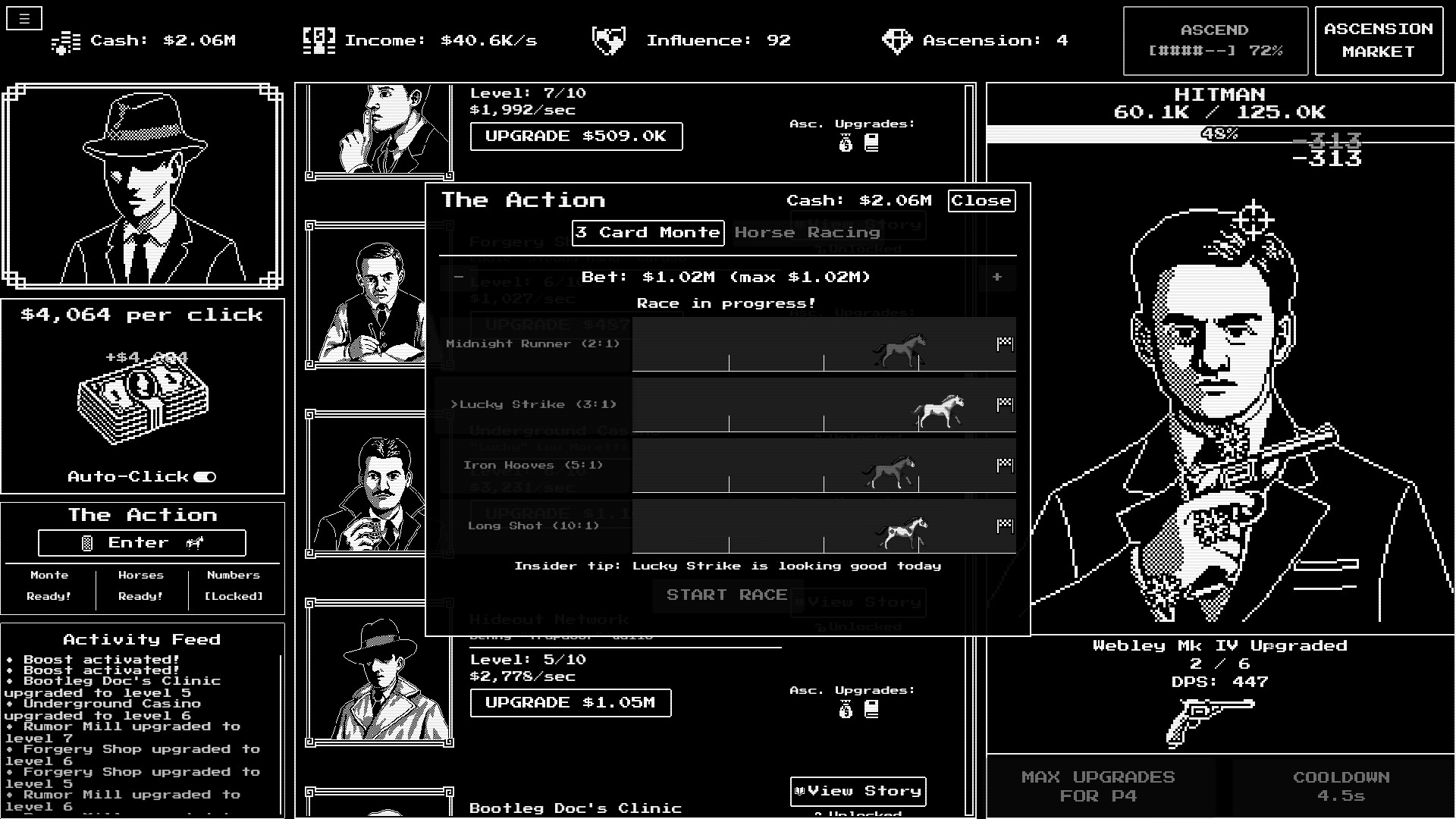Click the money bag ascension upgrade at Level 7/10
The height and width of the screenshot is (819, 1456).
point(846,143)
